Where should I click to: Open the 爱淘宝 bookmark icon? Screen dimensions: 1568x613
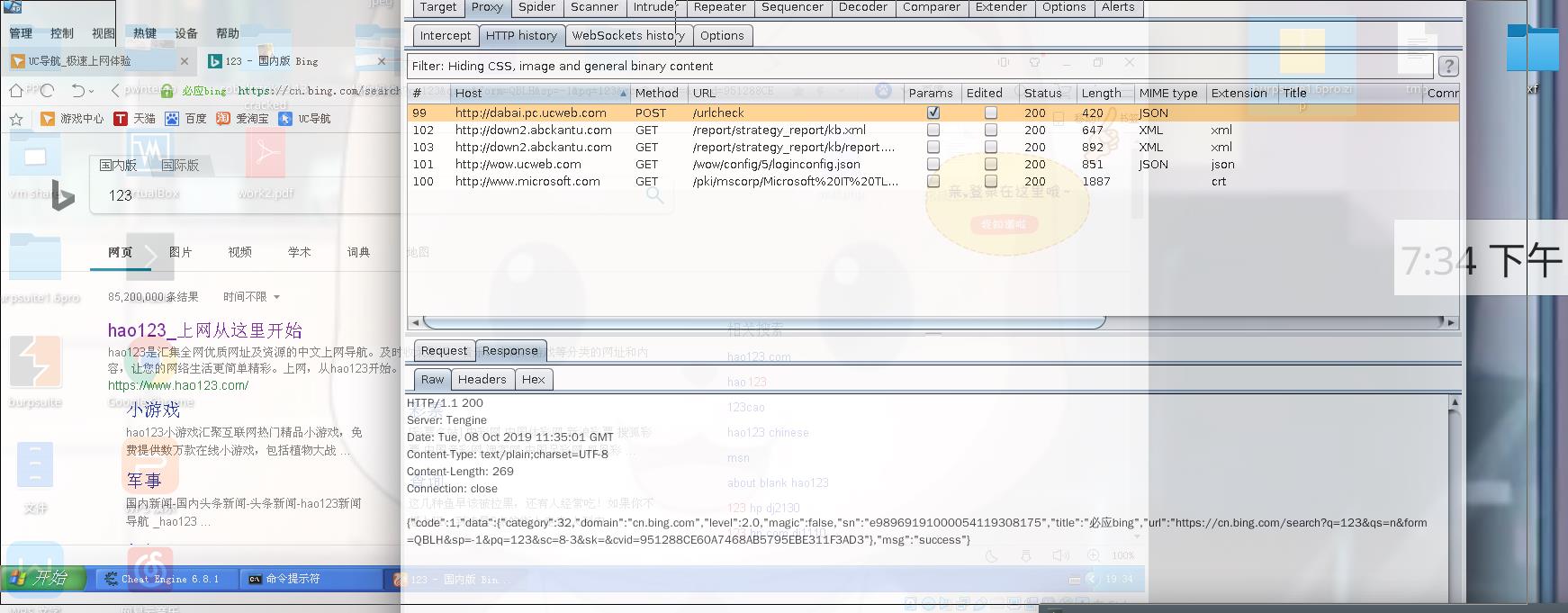[x=222, y=119]
